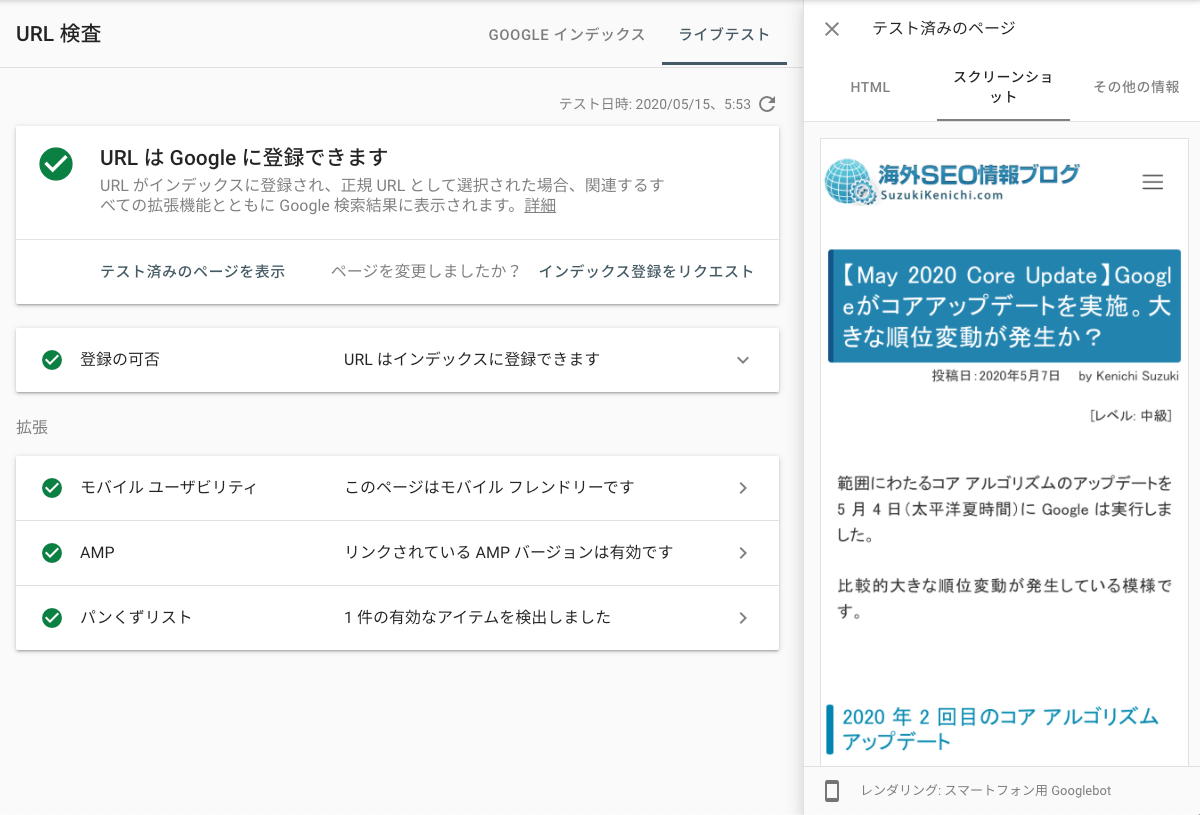Select the ライブテスト tab
This screenshot has height=815, width=1200.
tap(724, 35)
